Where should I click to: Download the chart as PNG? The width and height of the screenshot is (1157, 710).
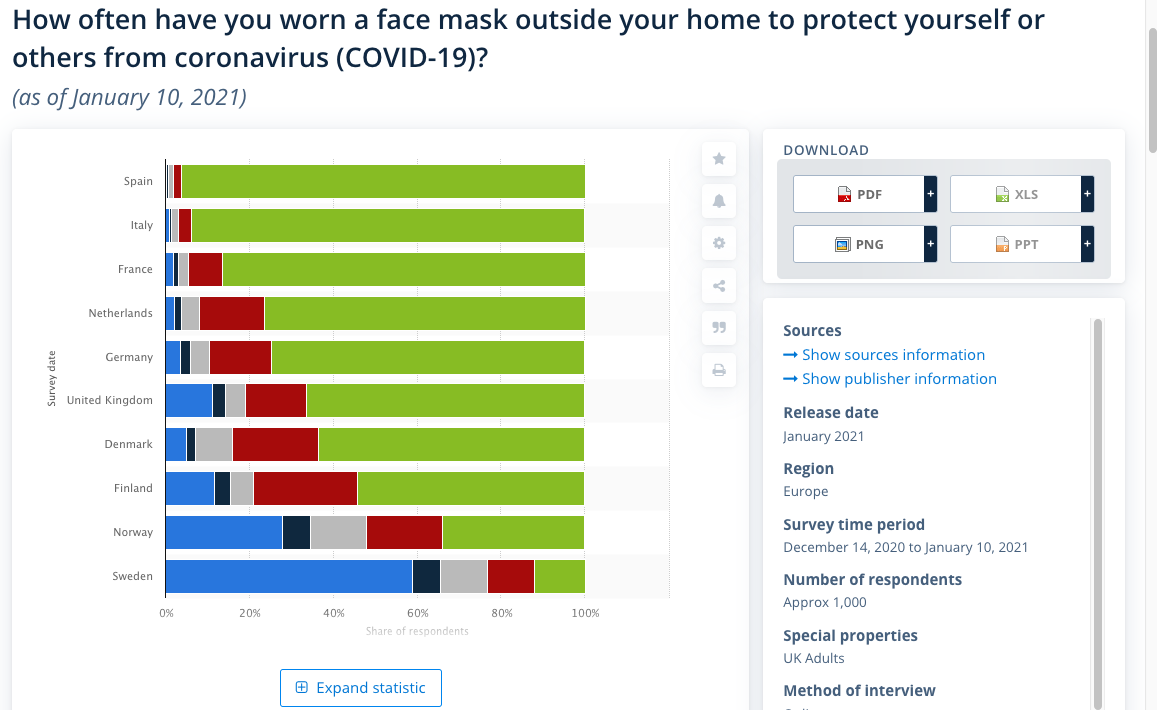(x=858, y=244)
